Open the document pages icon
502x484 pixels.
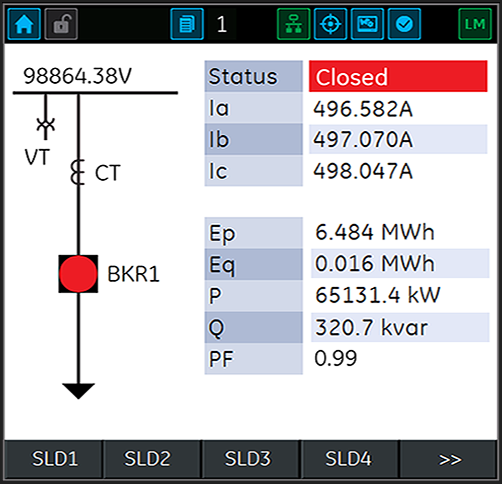[187, 24]
